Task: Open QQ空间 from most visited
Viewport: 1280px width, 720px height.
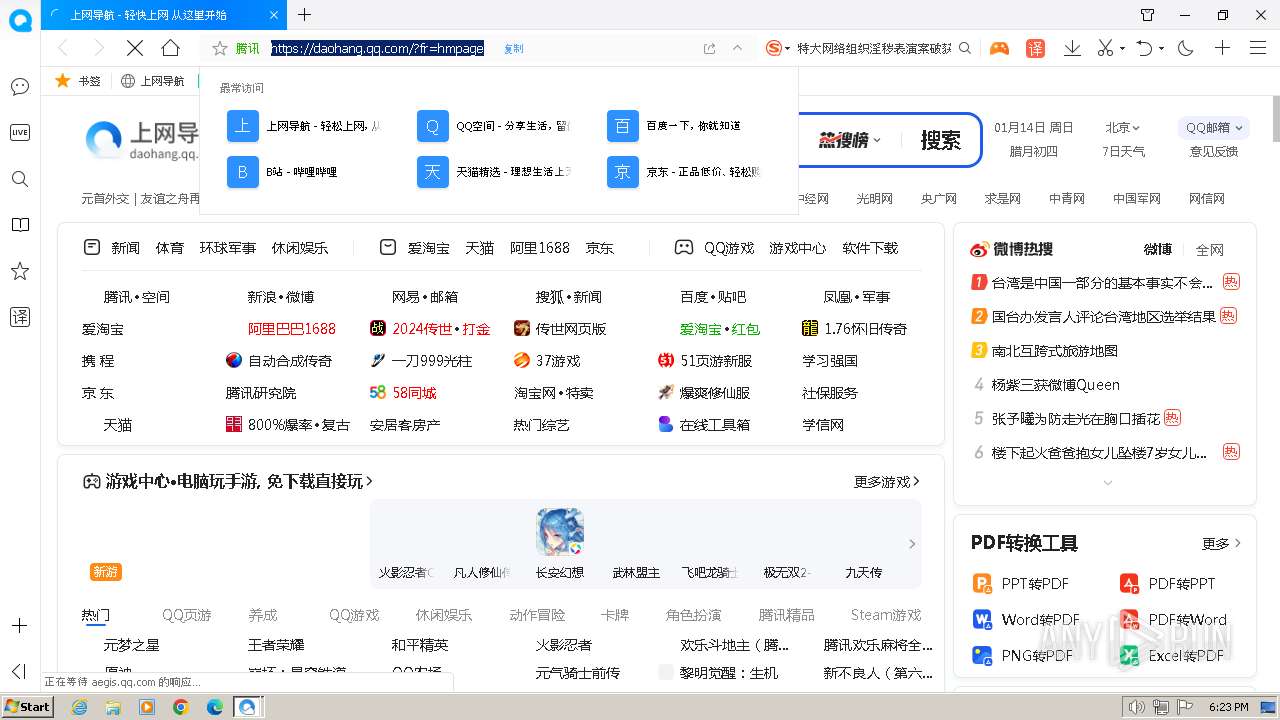Action: [x=494, y=126]
